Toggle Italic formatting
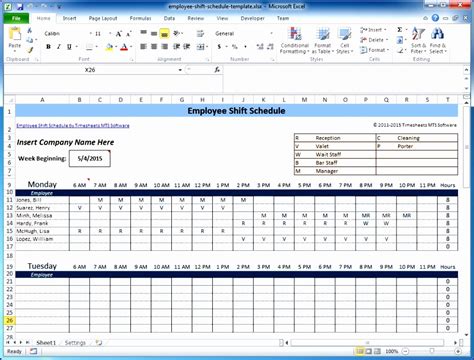The height and width of the screenshot is (360, 474). 59,47
